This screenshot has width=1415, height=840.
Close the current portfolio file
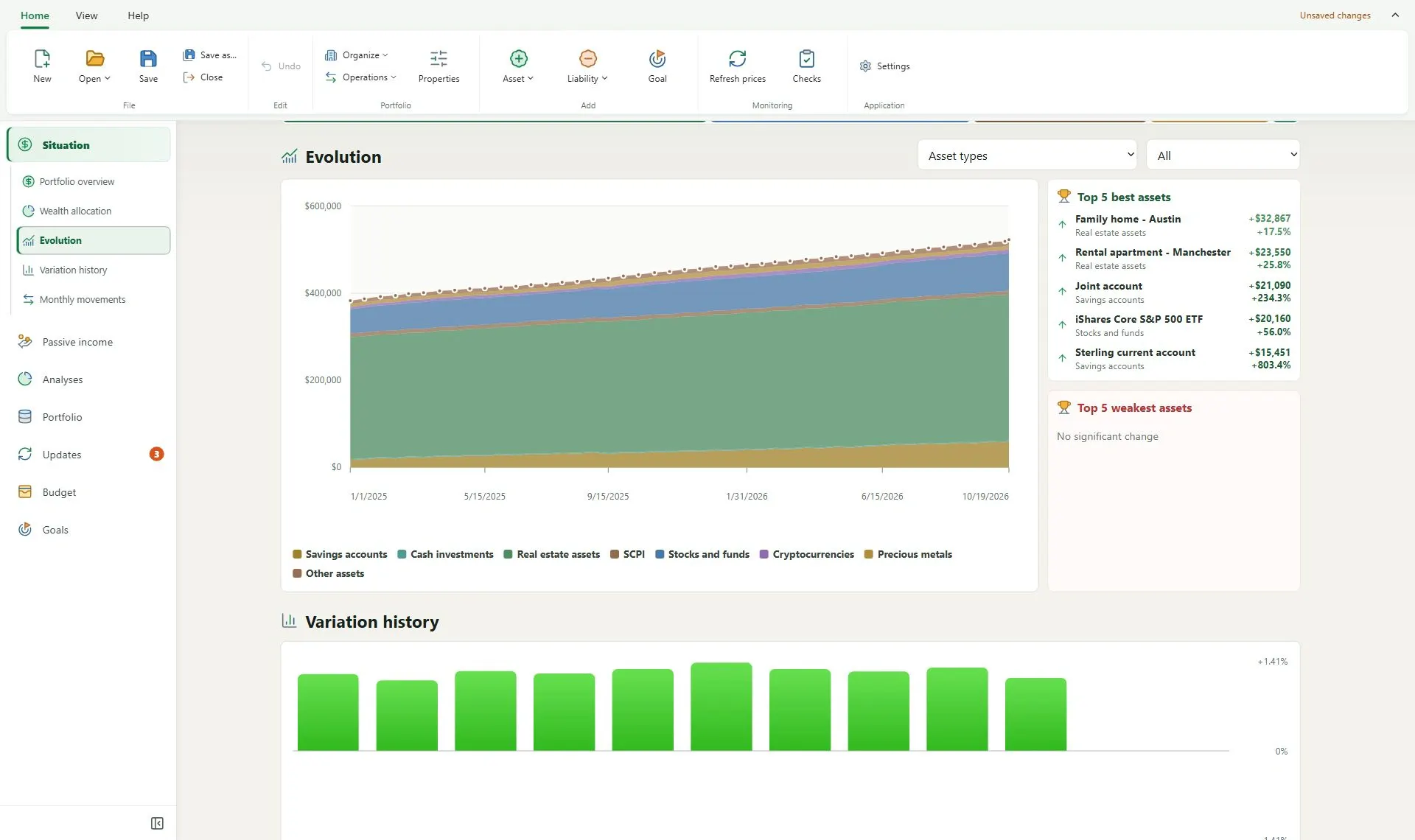203,77
